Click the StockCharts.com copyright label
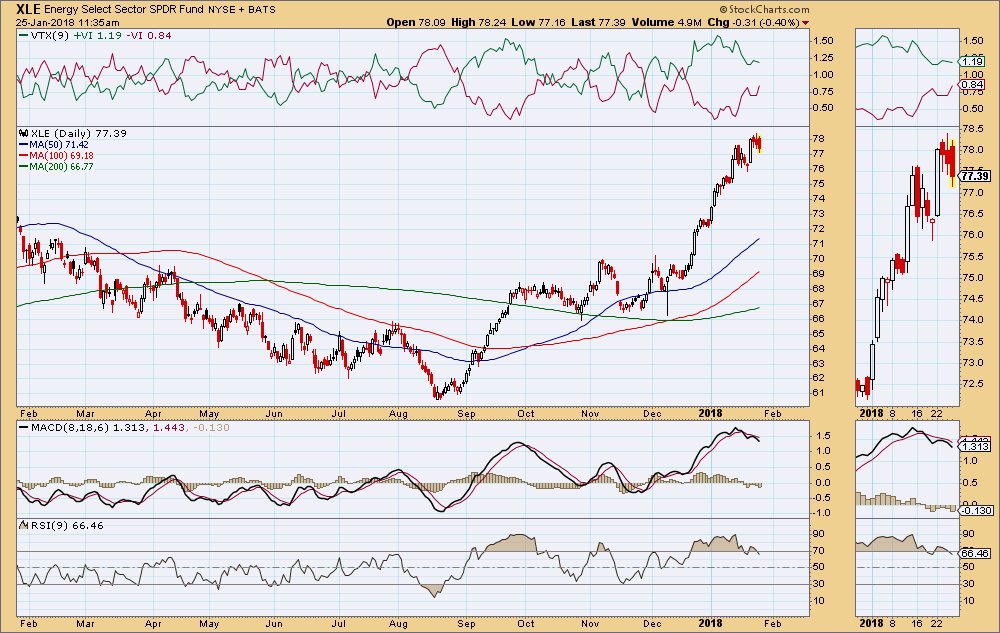 tap(764, 9)
